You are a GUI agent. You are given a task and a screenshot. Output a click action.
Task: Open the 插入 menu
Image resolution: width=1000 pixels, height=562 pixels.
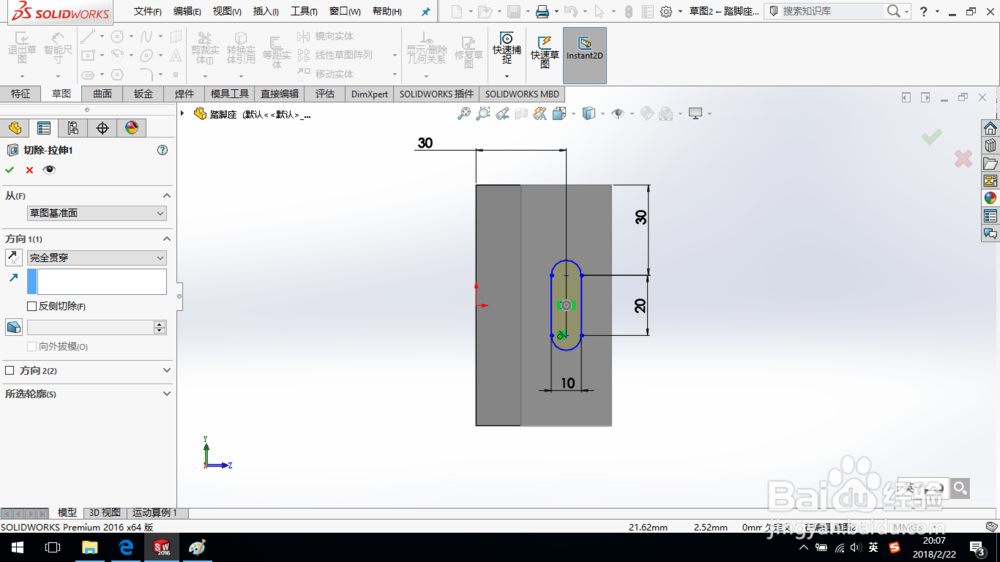(x=265, y=11)
